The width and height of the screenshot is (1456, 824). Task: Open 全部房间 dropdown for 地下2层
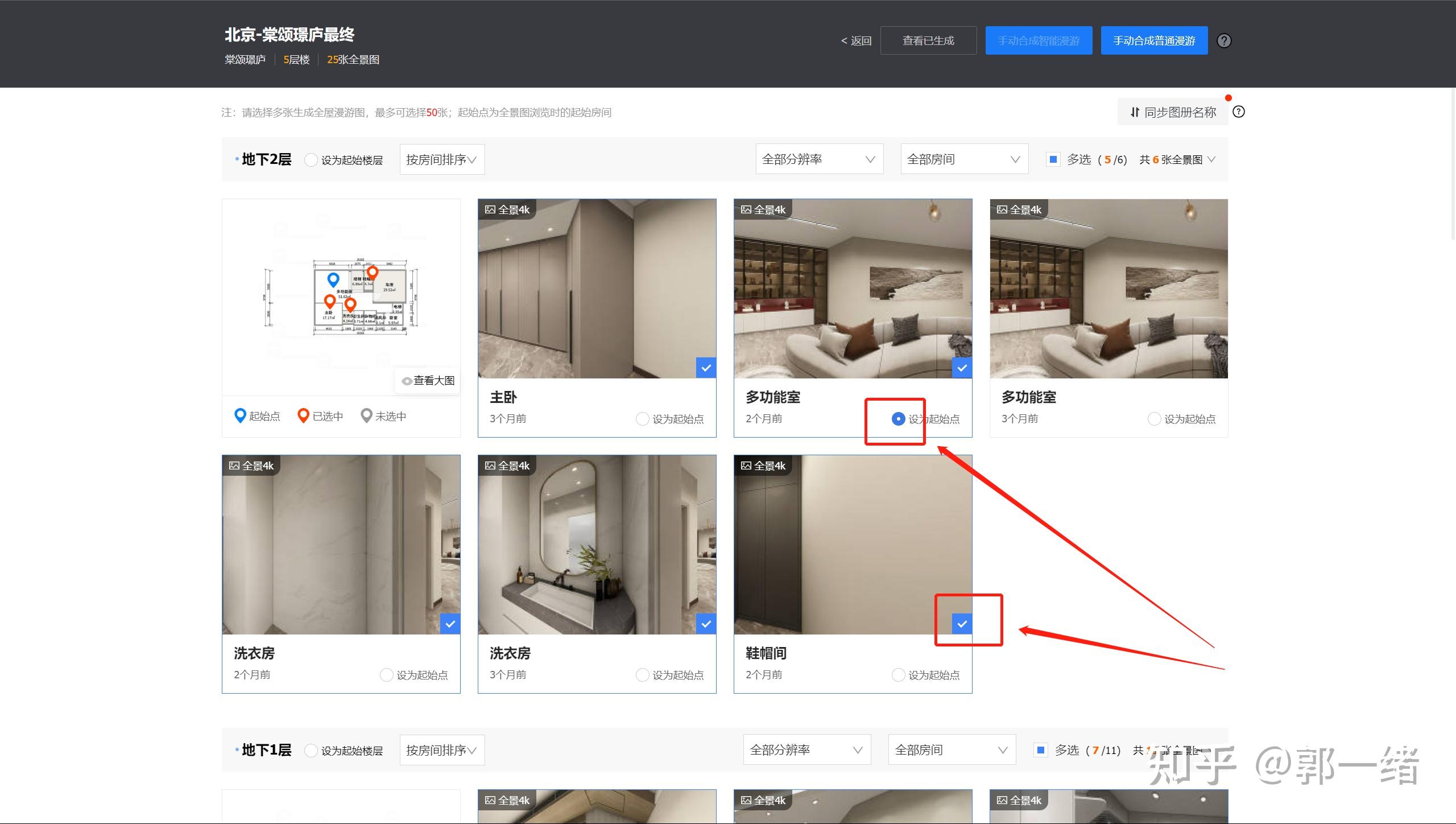pyautogui.click(x=964, y=159)
